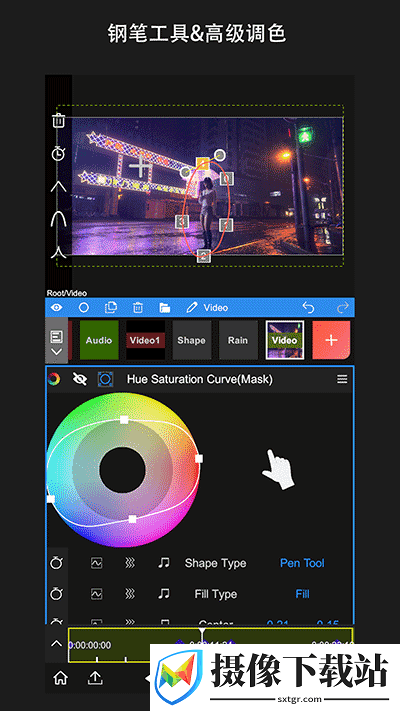The image size is (400, 711).
Task: Toggle layer visibility eye in the blue toolbar
Action: point(57,307)
